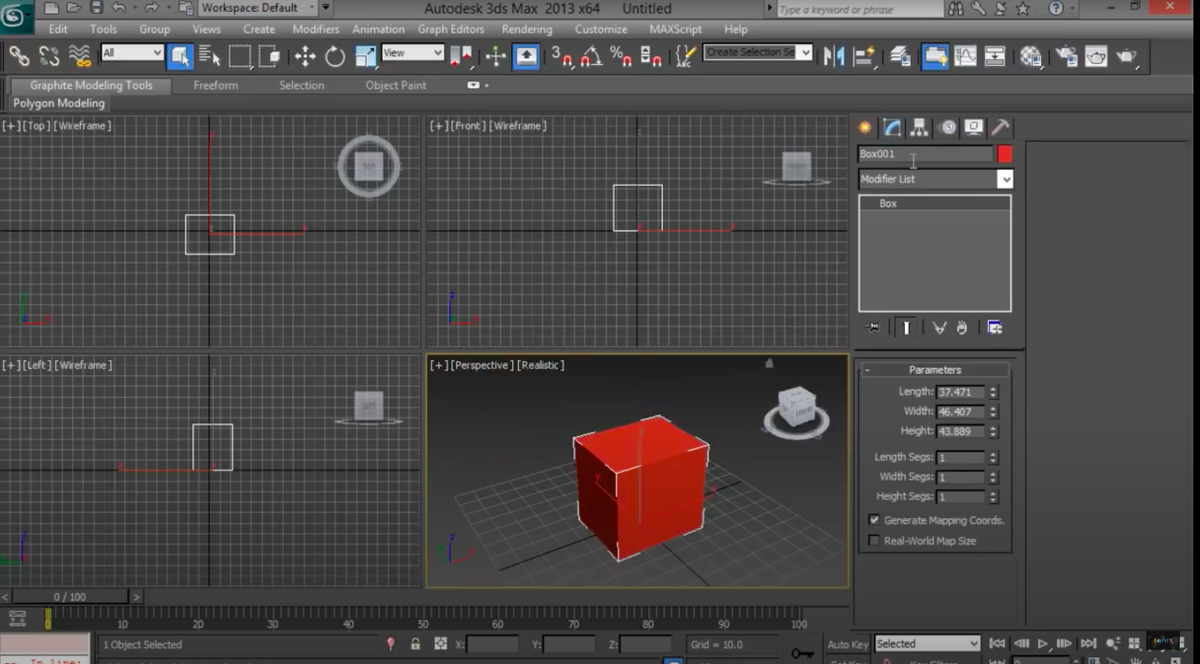The width and height of the screenshot is (1200, 664).
Task: Click the Select and Link tool
Action: 19,56
